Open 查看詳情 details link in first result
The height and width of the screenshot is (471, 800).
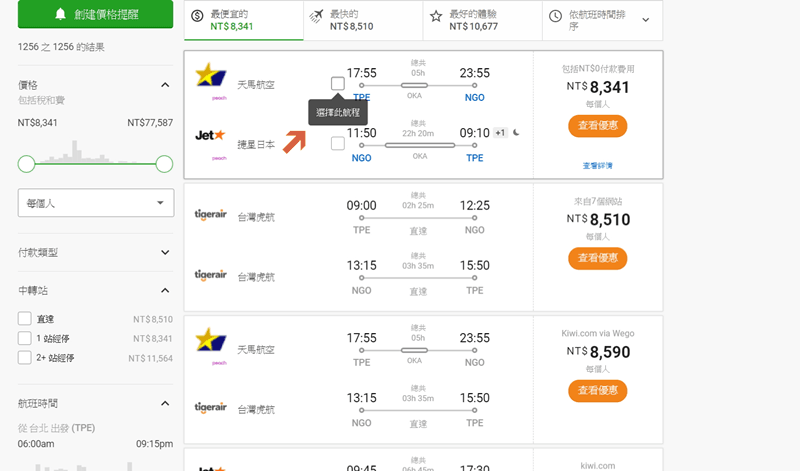pos(597,165)
